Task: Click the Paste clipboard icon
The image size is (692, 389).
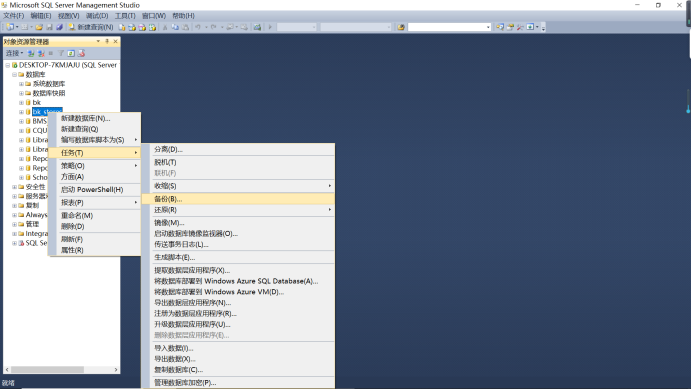Action: (x=185, y=27)
